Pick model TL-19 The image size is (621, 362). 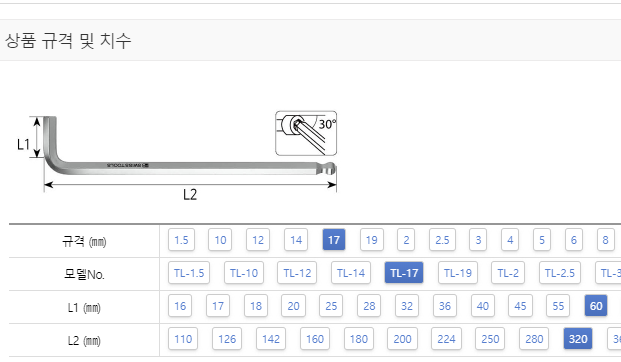pos(458,272)
